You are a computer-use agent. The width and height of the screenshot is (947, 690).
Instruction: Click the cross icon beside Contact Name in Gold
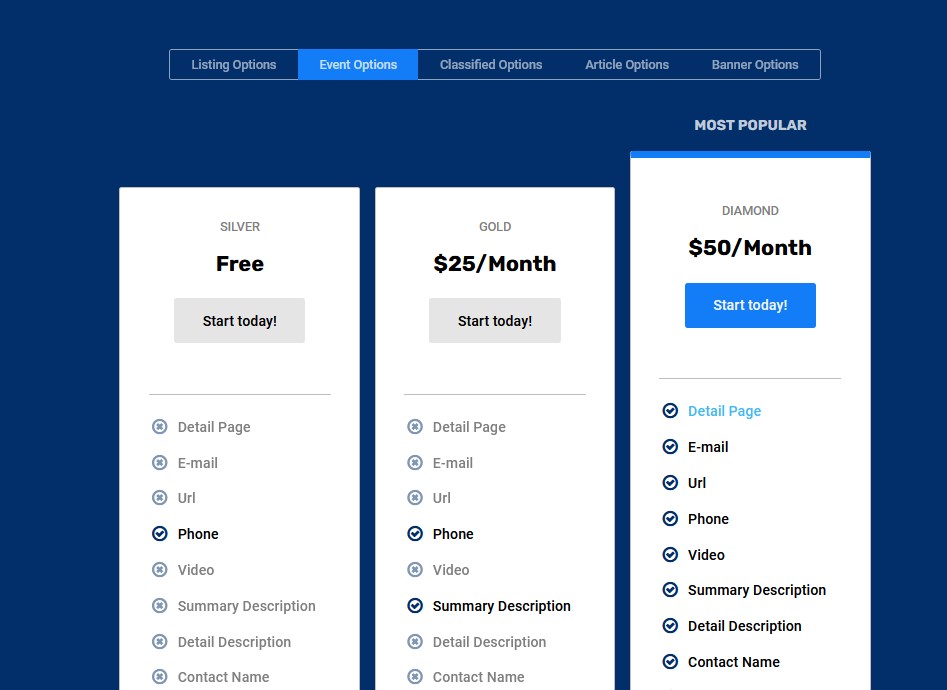coord(415,677)
